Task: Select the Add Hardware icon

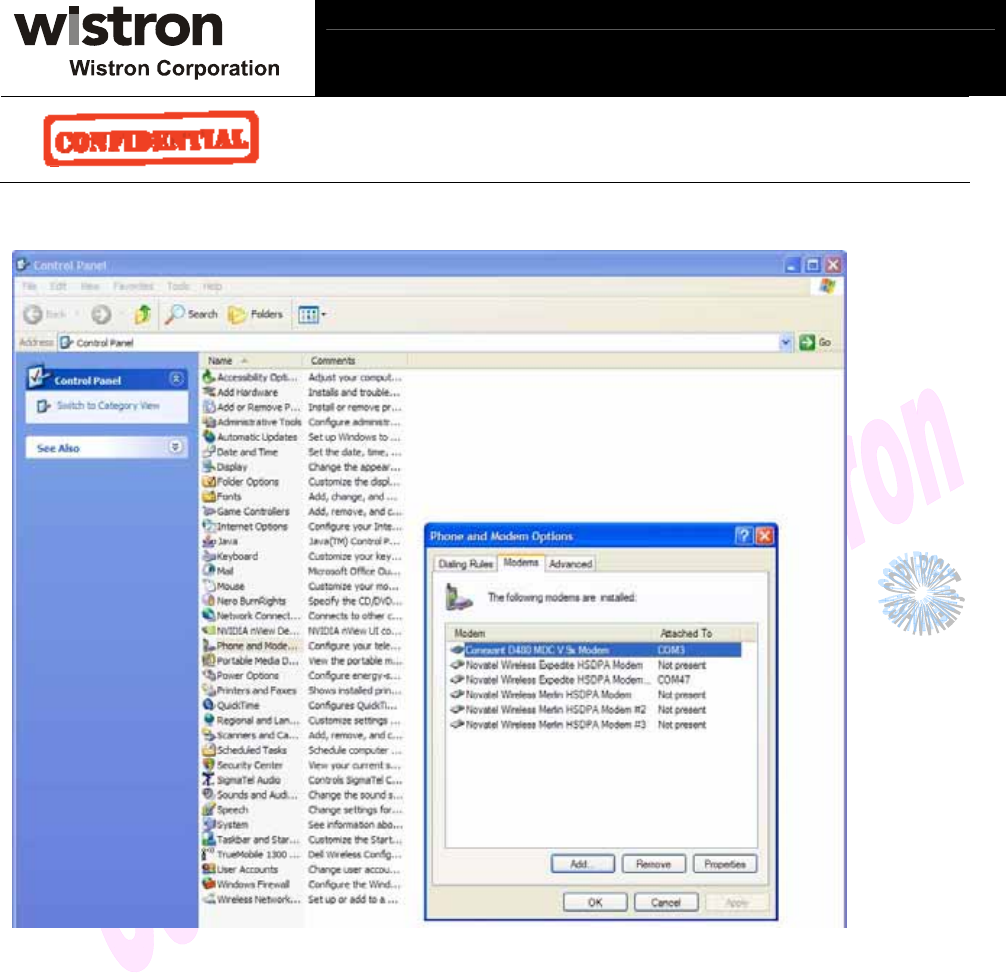Action: click(209, 391)
